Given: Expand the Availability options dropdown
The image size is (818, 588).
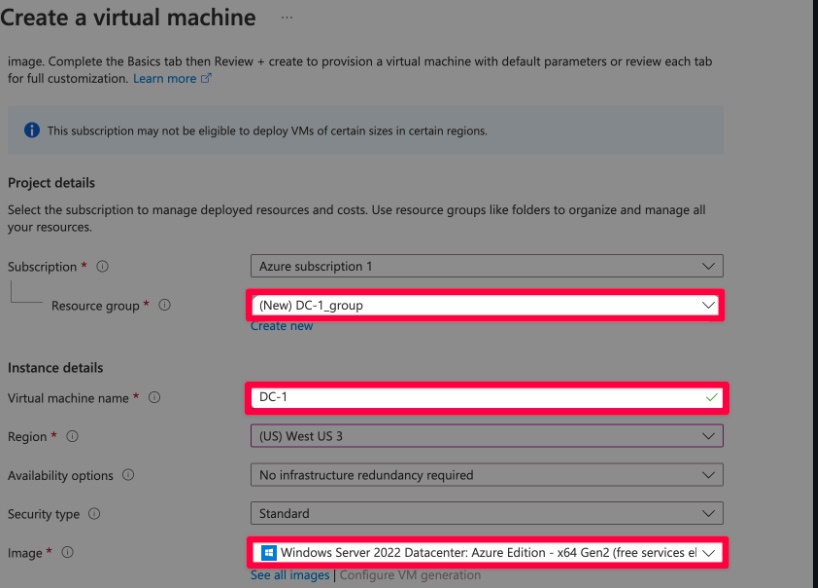Looking at the screenshot, I should point(487,475).
